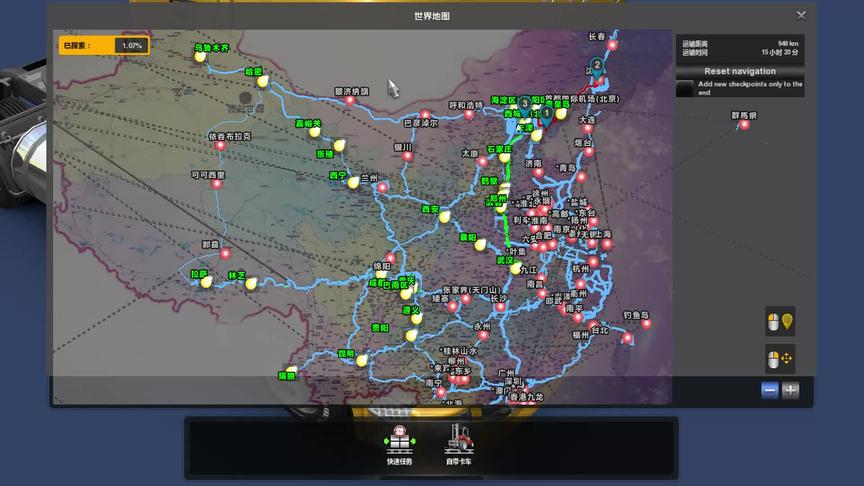This screenshot has width=864, height=486.
Task: Click the 林芝 city marker
Action: click(x=251, y=284)
